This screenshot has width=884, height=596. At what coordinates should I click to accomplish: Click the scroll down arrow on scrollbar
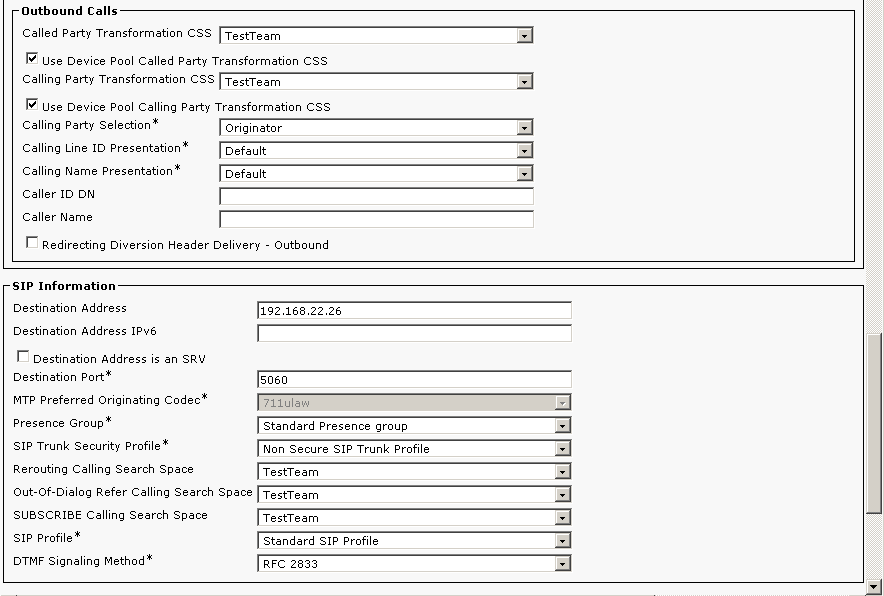point(875,586)
